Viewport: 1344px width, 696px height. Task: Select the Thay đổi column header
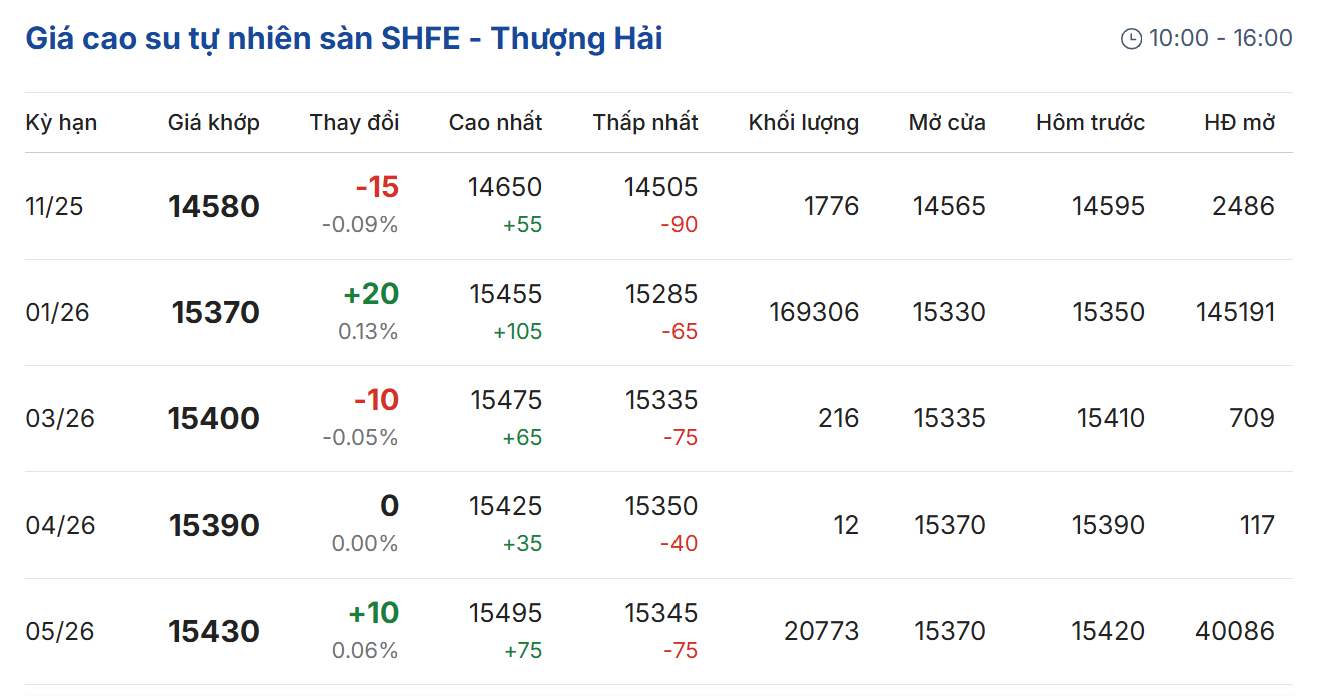point(354,122)
